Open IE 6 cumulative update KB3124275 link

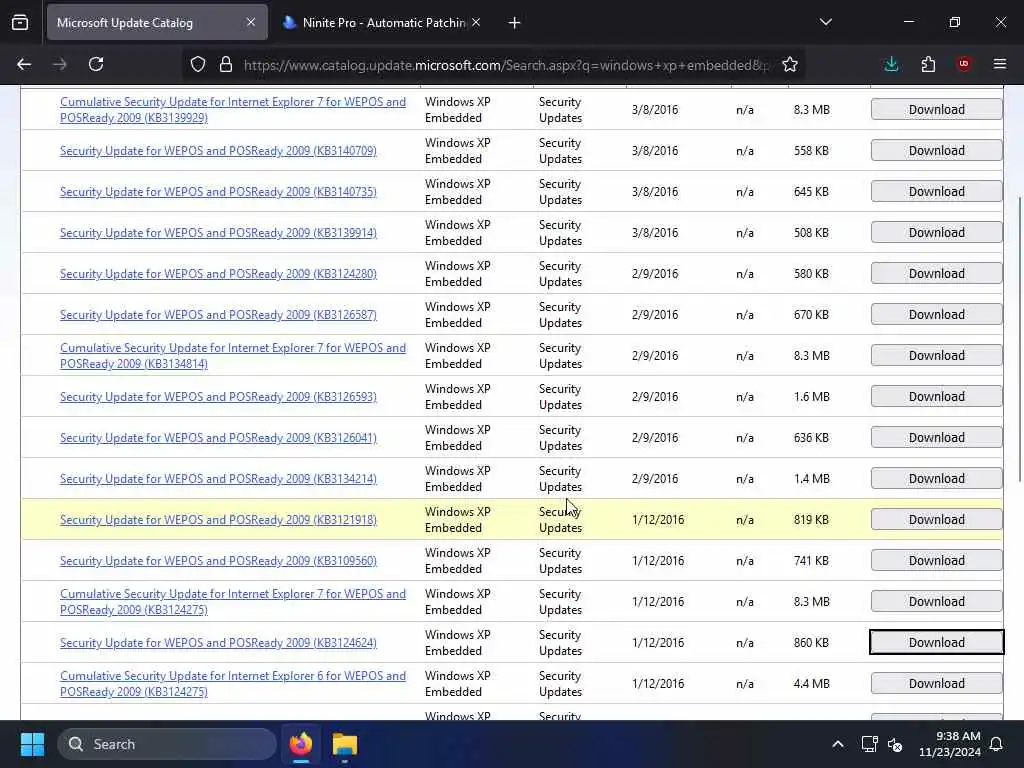[x=232, y=684]
